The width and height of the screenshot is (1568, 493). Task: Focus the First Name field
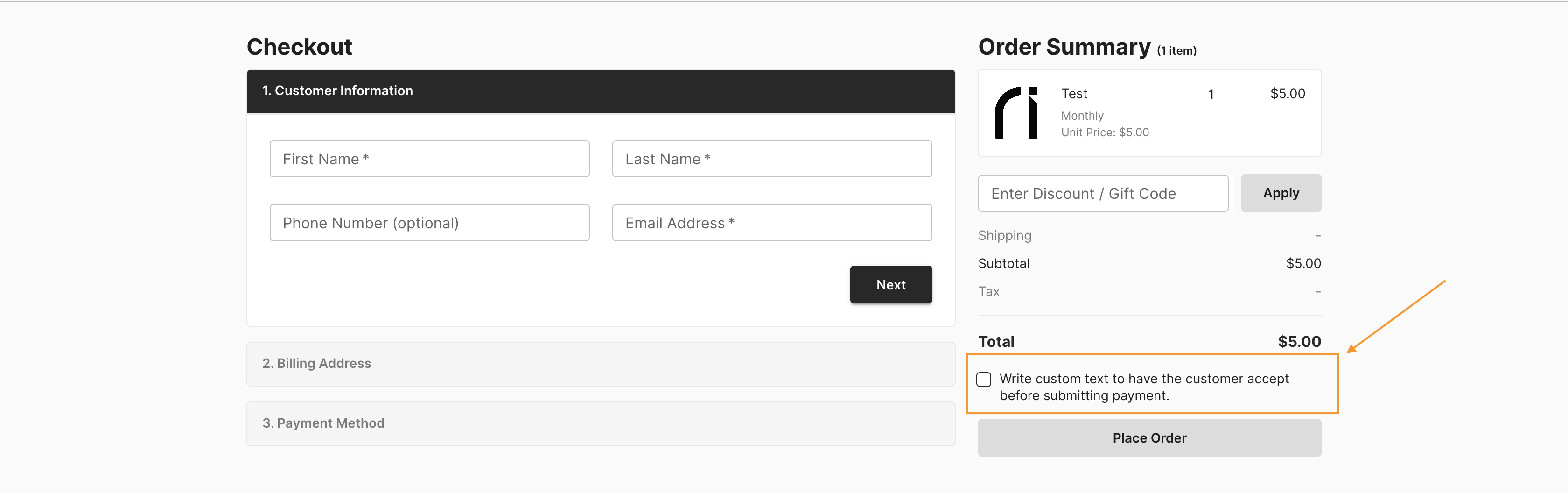coord(429,159)
